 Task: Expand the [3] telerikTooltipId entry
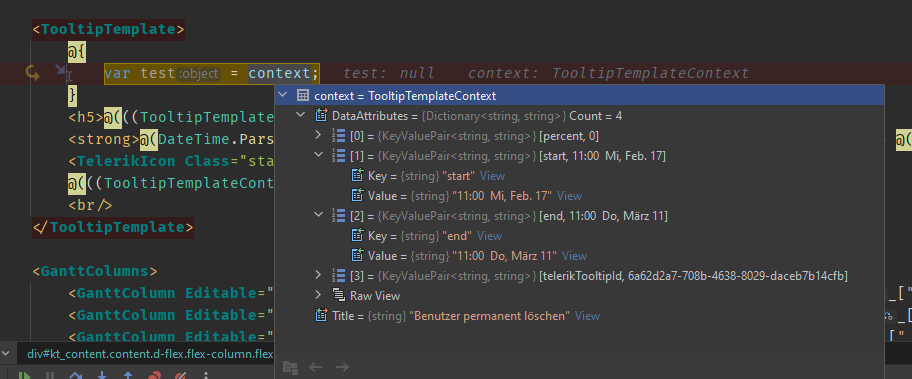(318, 275)
